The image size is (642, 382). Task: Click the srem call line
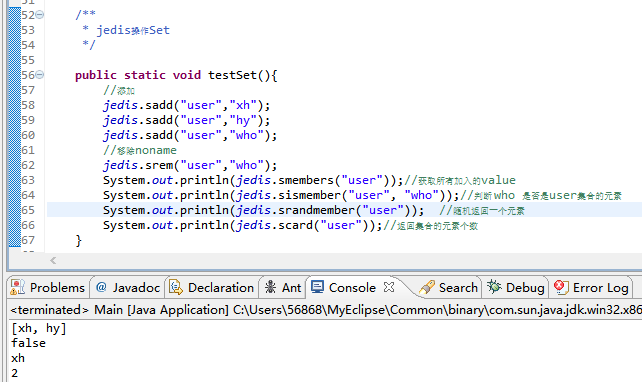click(190, 165)
